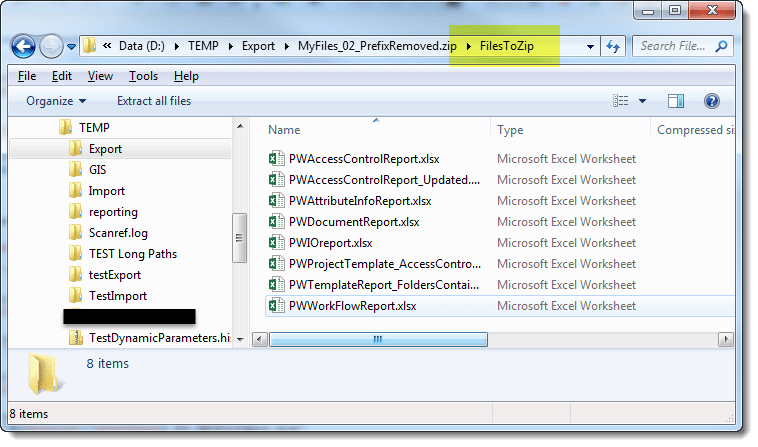Click Excel icon of PWAttributeInfoReport.xlsx
This screenshot has width=758, height=447.
click(276, 201)
